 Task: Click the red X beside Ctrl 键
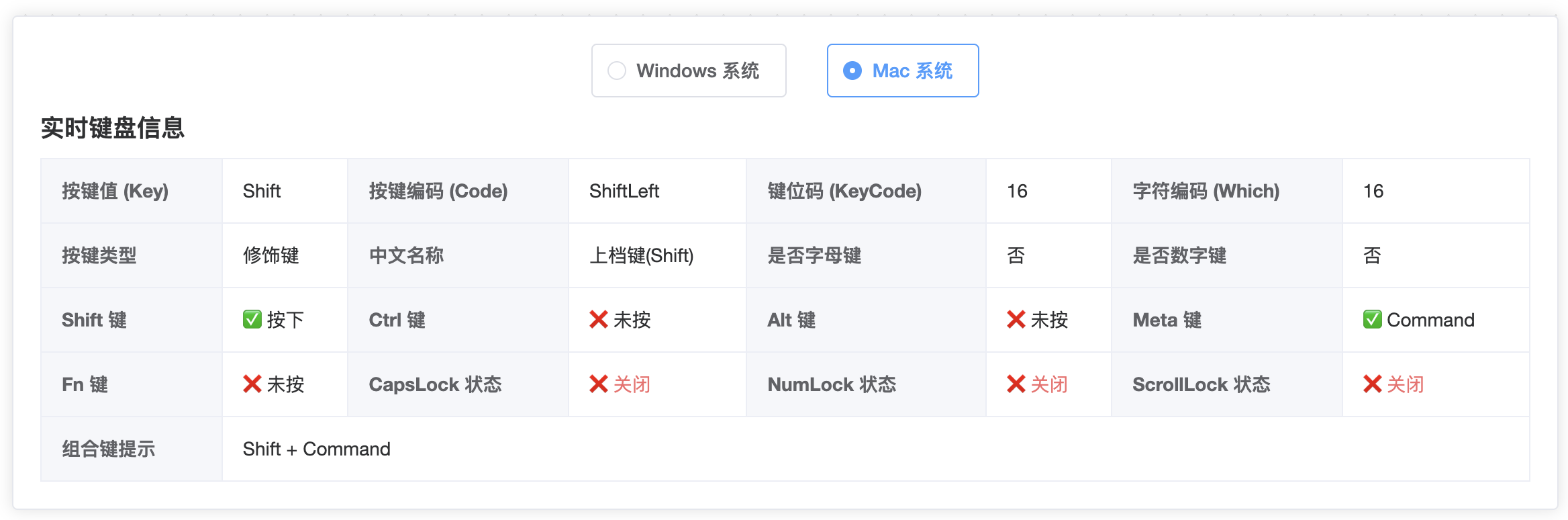click(599, 320)
